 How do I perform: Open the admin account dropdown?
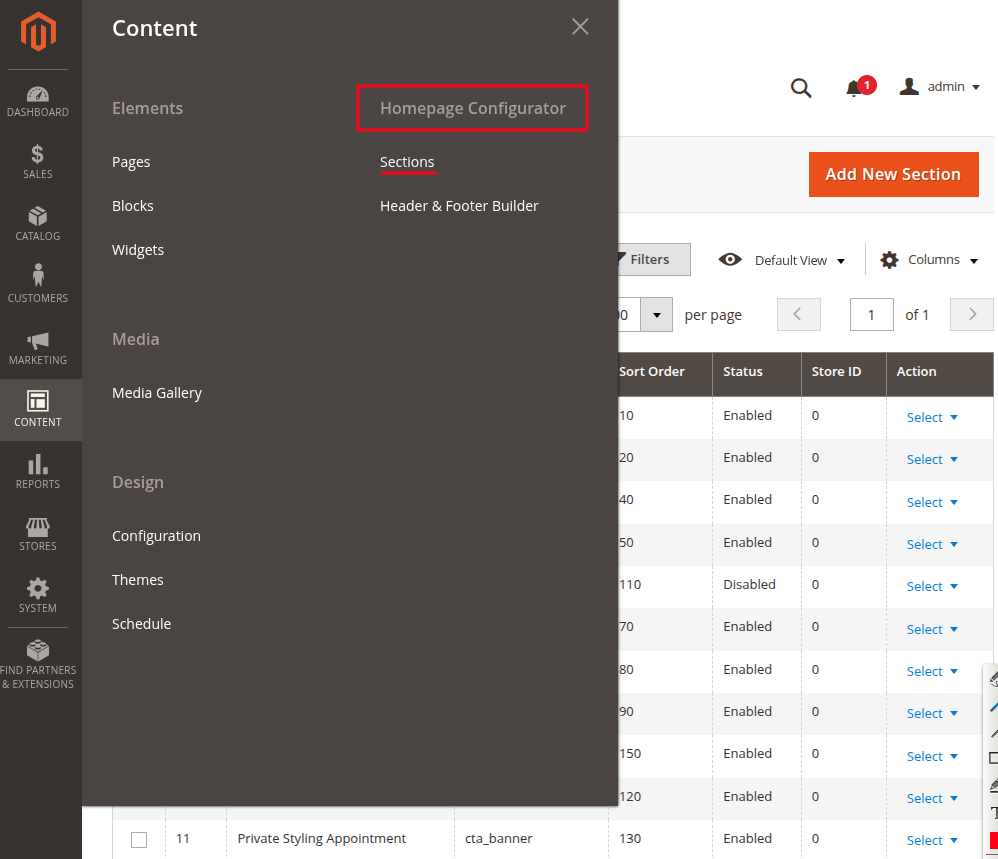[939, 87]
